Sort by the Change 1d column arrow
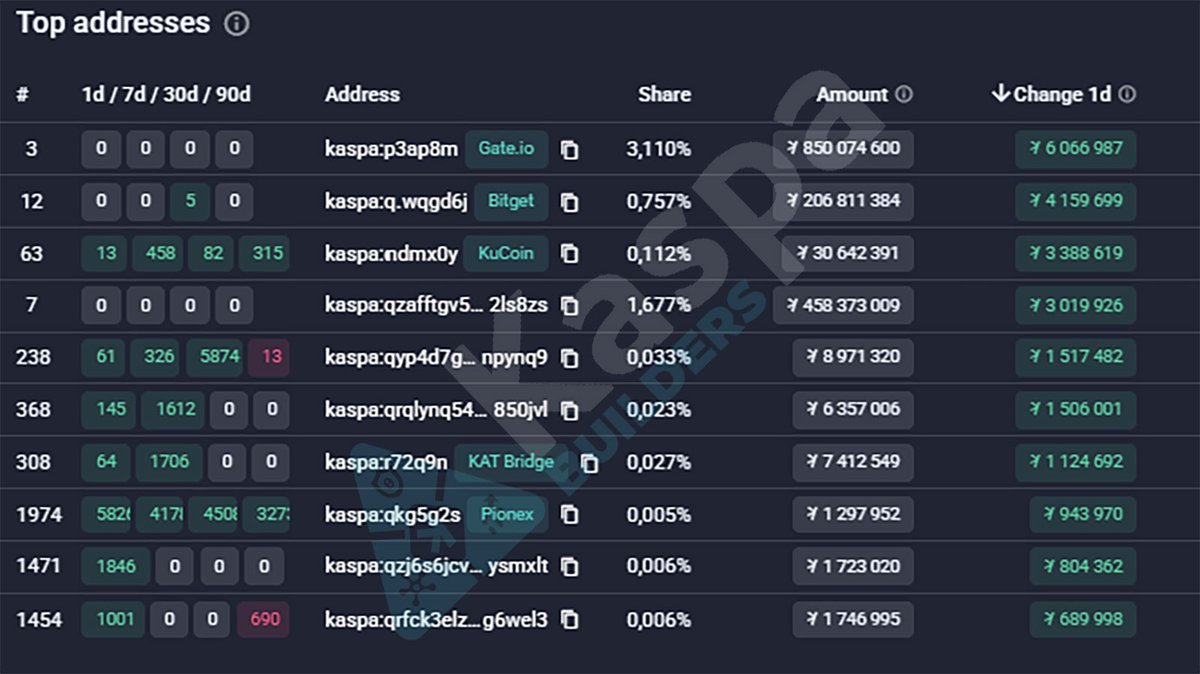The width and height of the screenshot is (1200, 674). click(1000, 93)
